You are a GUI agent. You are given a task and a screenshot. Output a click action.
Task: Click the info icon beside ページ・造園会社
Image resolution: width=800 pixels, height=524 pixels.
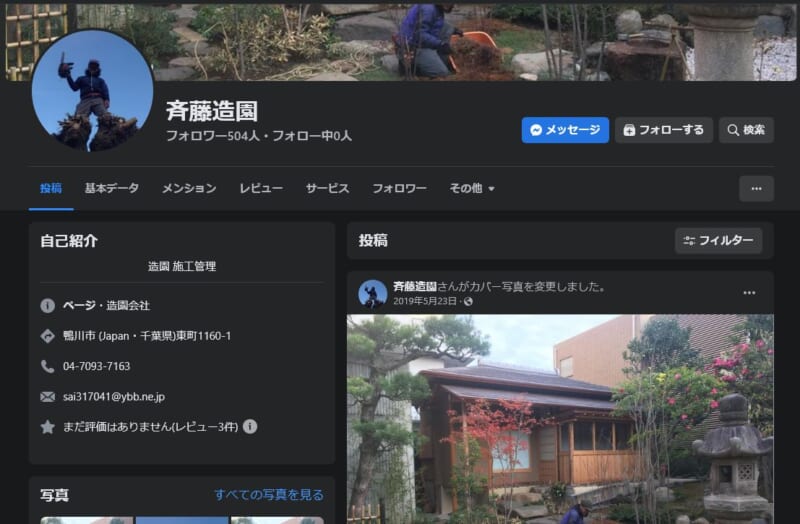coord(47,306)
